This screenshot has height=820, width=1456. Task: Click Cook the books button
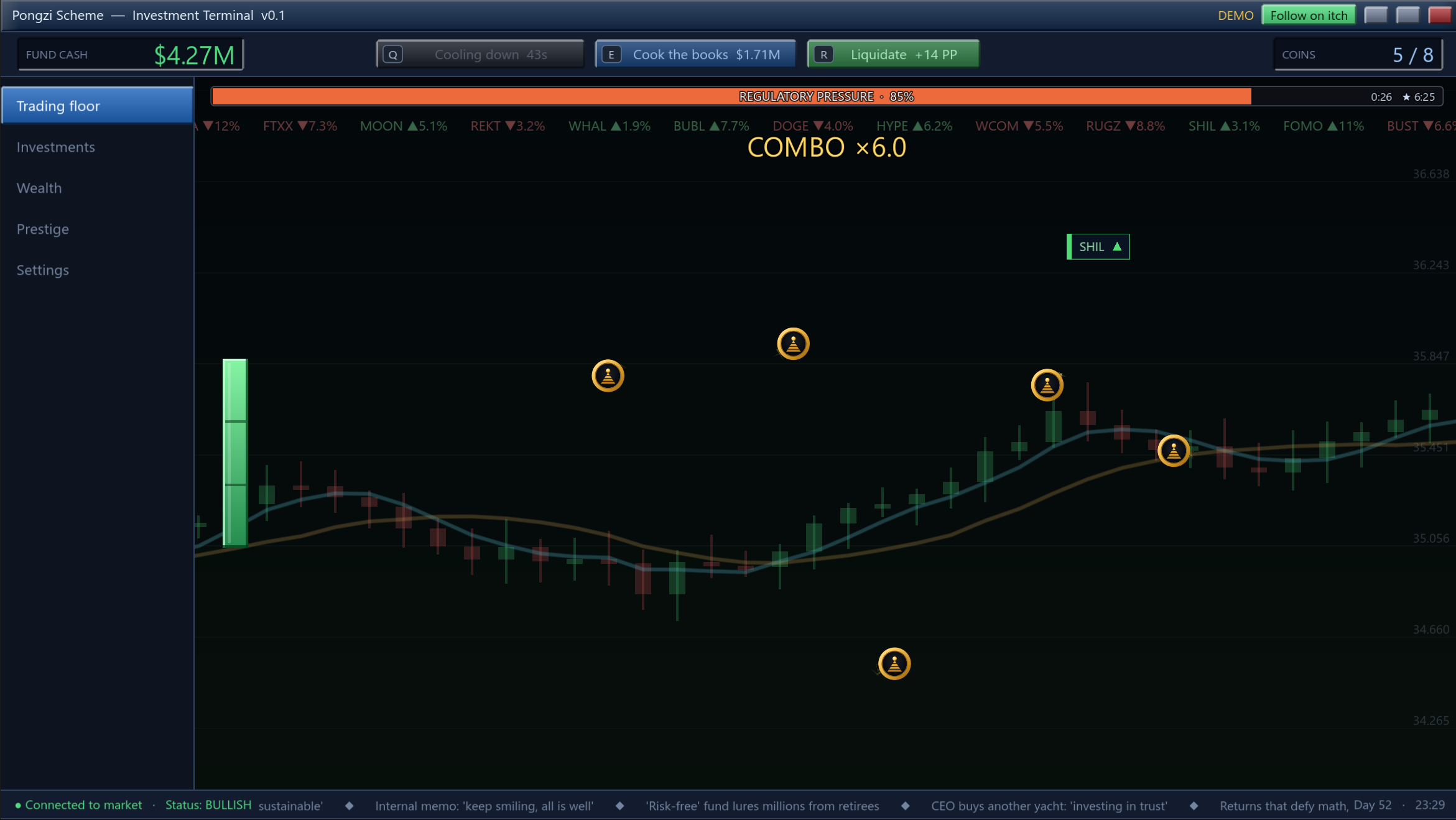pyautogui.click(x=695, y=55)
